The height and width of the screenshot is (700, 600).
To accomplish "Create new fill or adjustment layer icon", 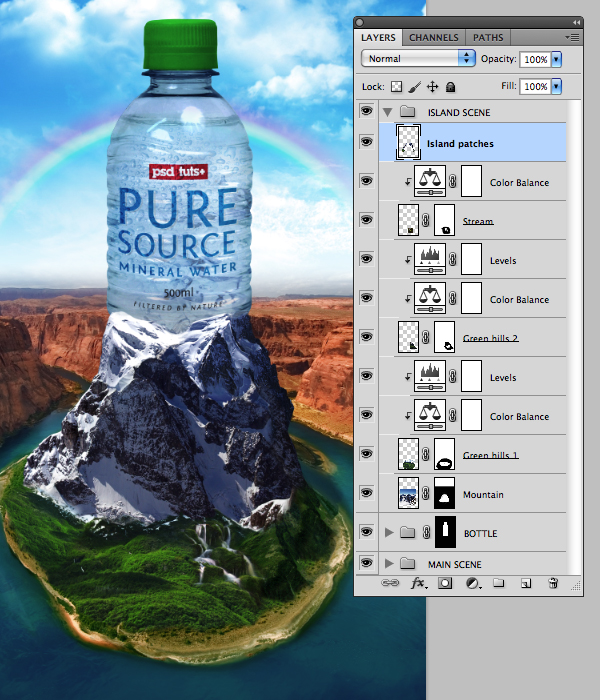I will point(473,583).
